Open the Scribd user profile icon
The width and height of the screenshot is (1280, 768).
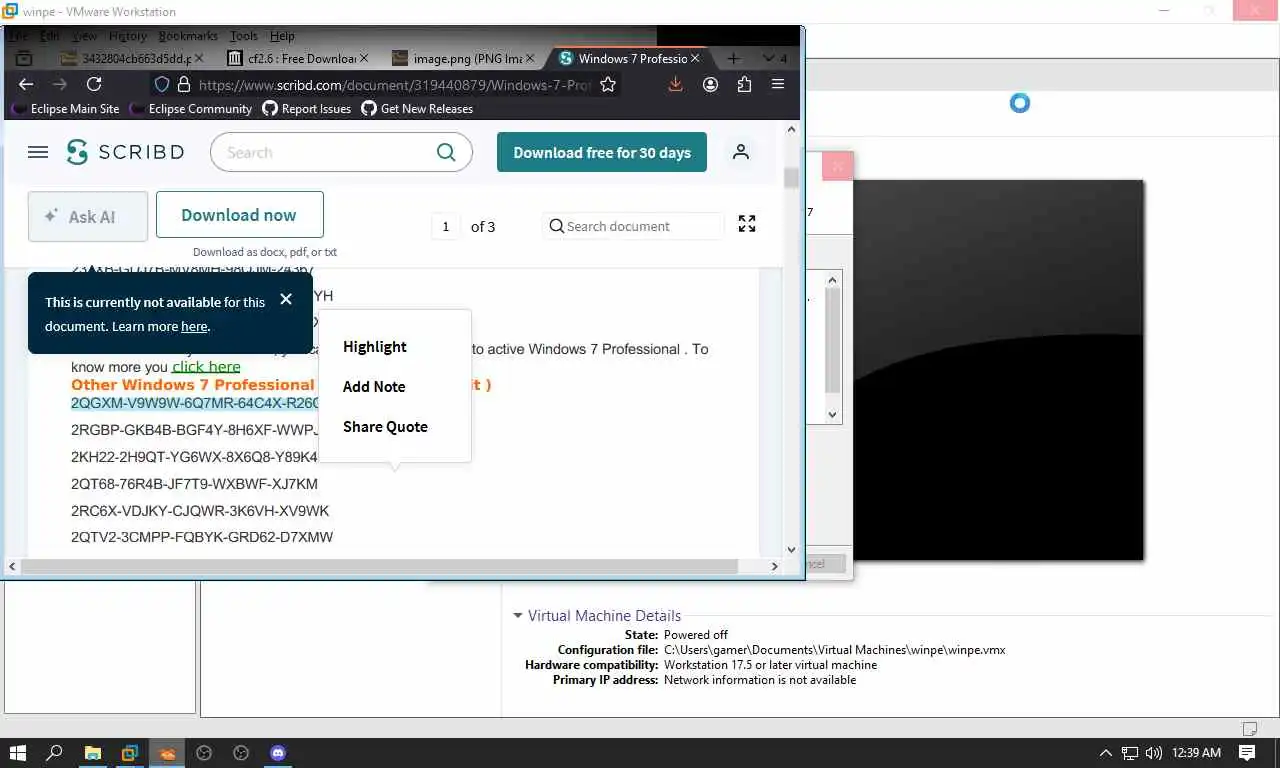pyautogui.click(x=741, y=152)
